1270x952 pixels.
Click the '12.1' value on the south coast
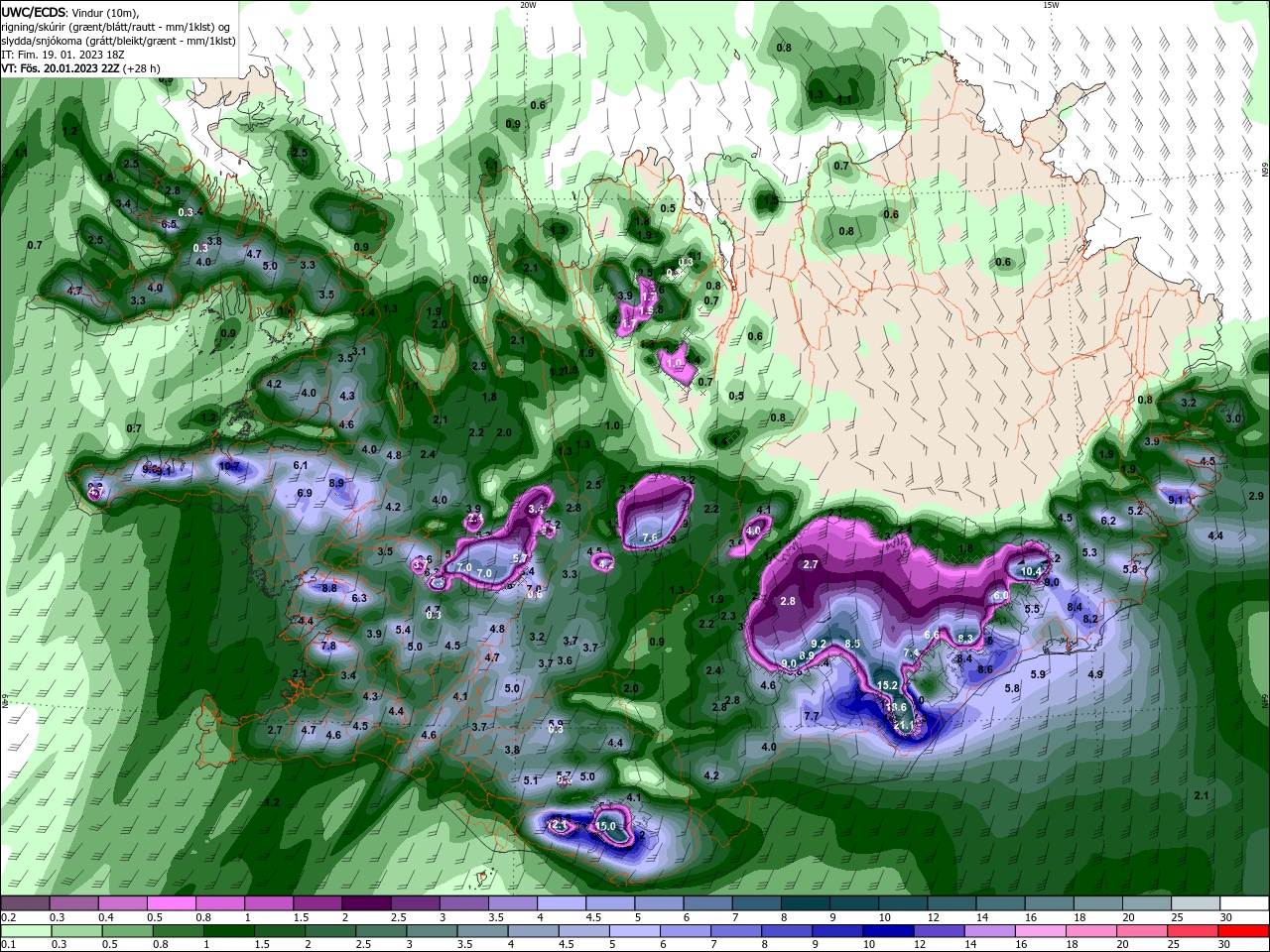click(x=558, y=824)
